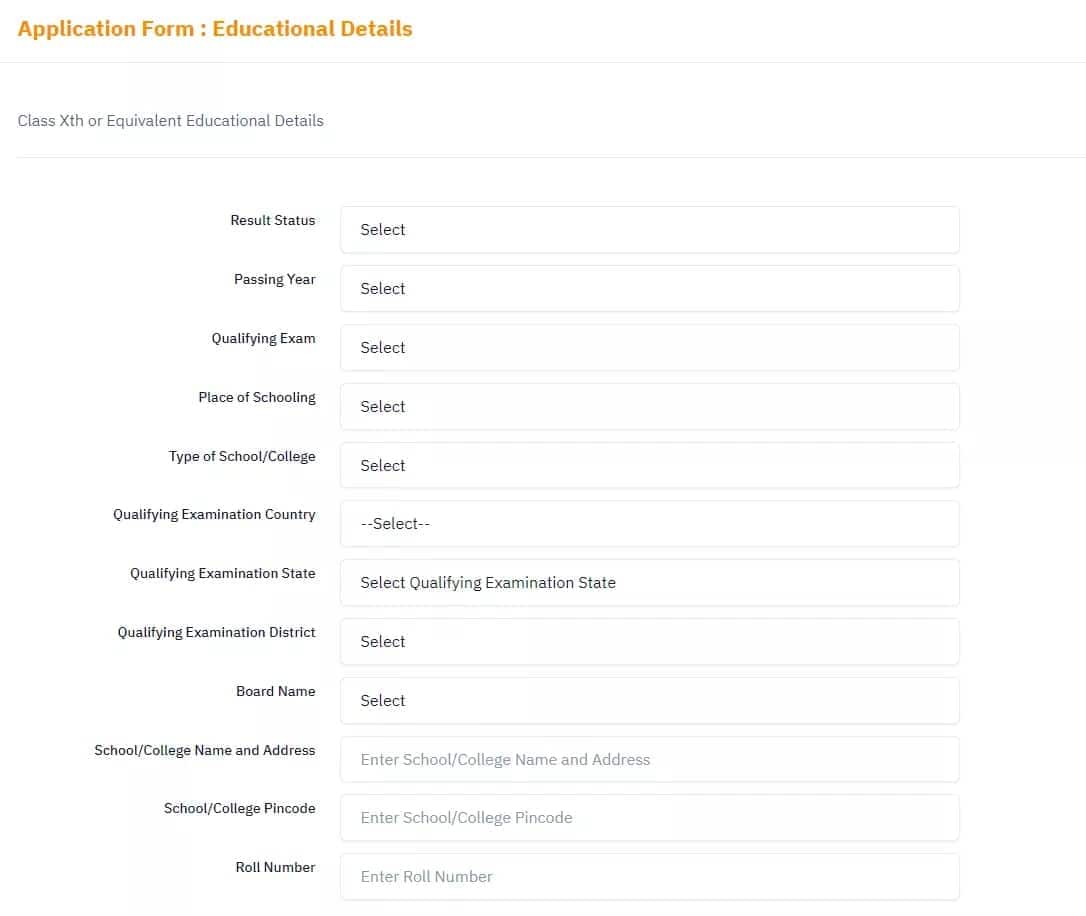Click the Board Name label

[x=276, y=691]
